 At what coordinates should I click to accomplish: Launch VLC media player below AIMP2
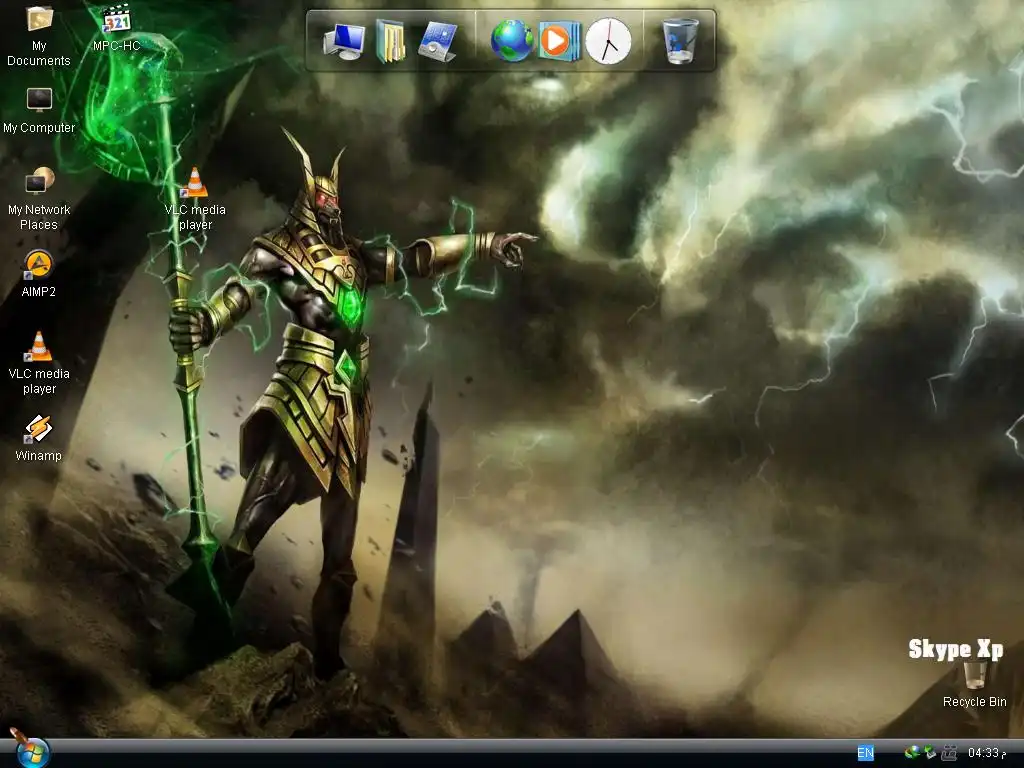click(39, 363)
